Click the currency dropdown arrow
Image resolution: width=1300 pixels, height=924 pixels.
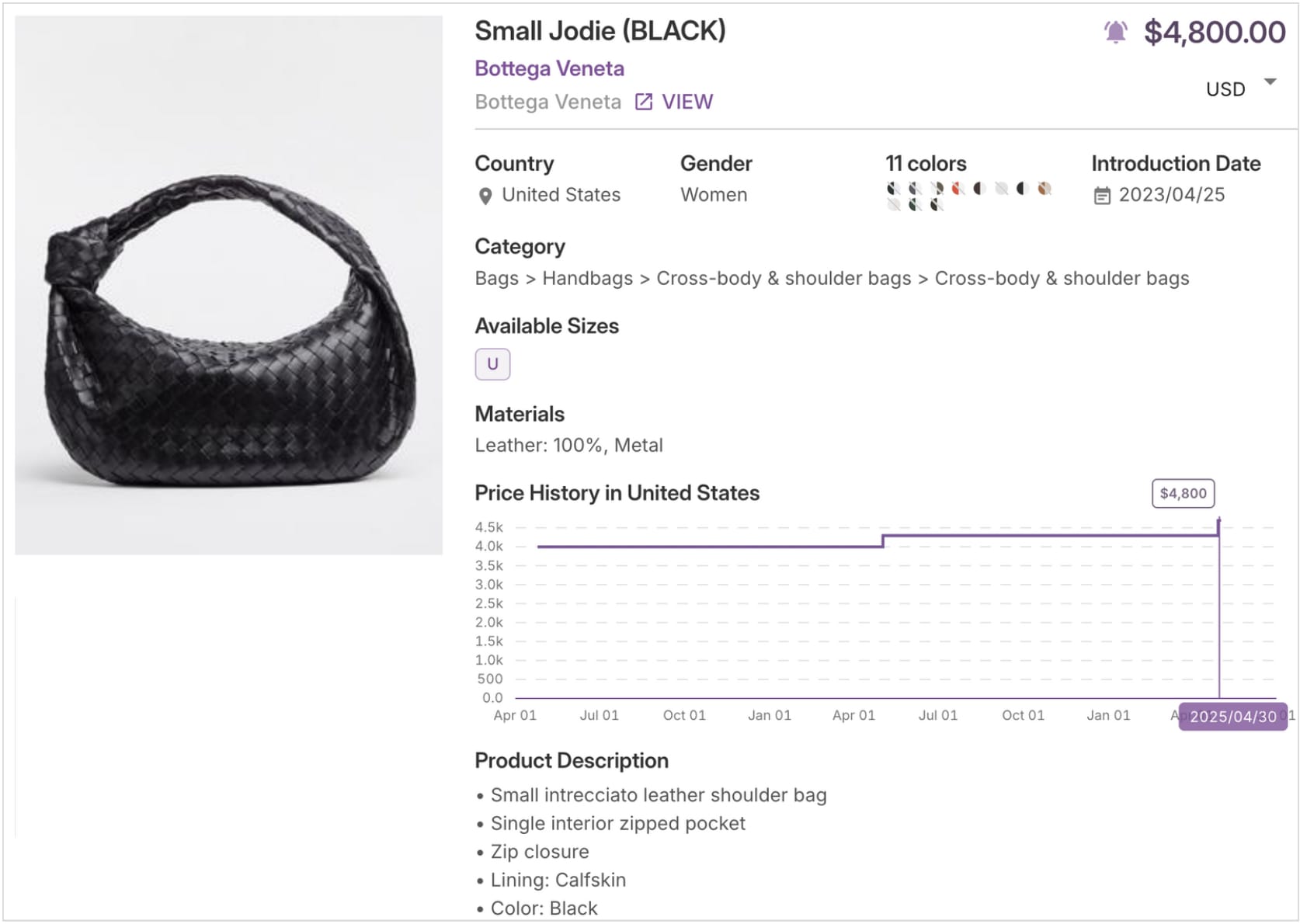click(1269, 81)
